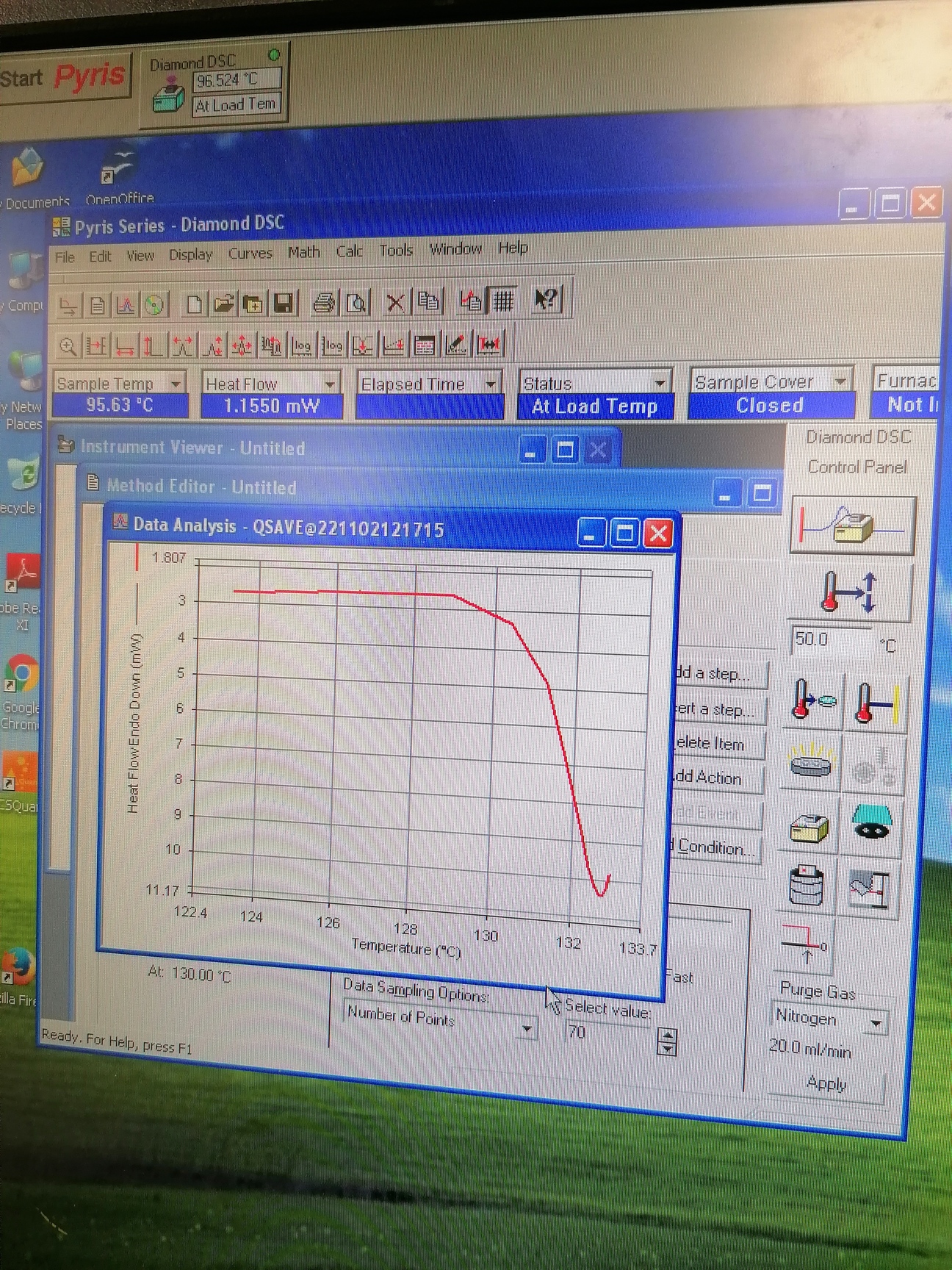Viewport: 952px width, 1270px height.
Task: Click the Print toolbar icon
Action: (x=324, y=302)
